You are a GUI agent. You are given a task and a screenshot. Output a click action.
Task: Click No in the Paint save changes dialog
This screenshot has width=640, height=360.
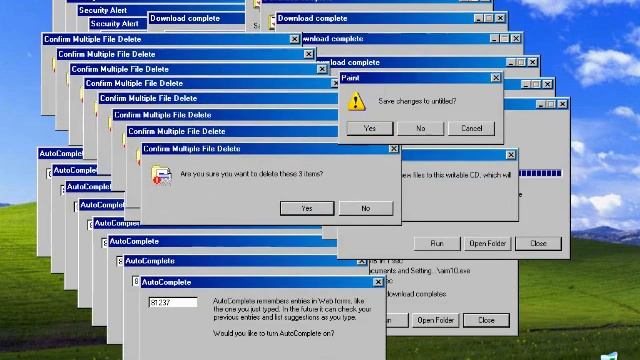click(420, 128)
